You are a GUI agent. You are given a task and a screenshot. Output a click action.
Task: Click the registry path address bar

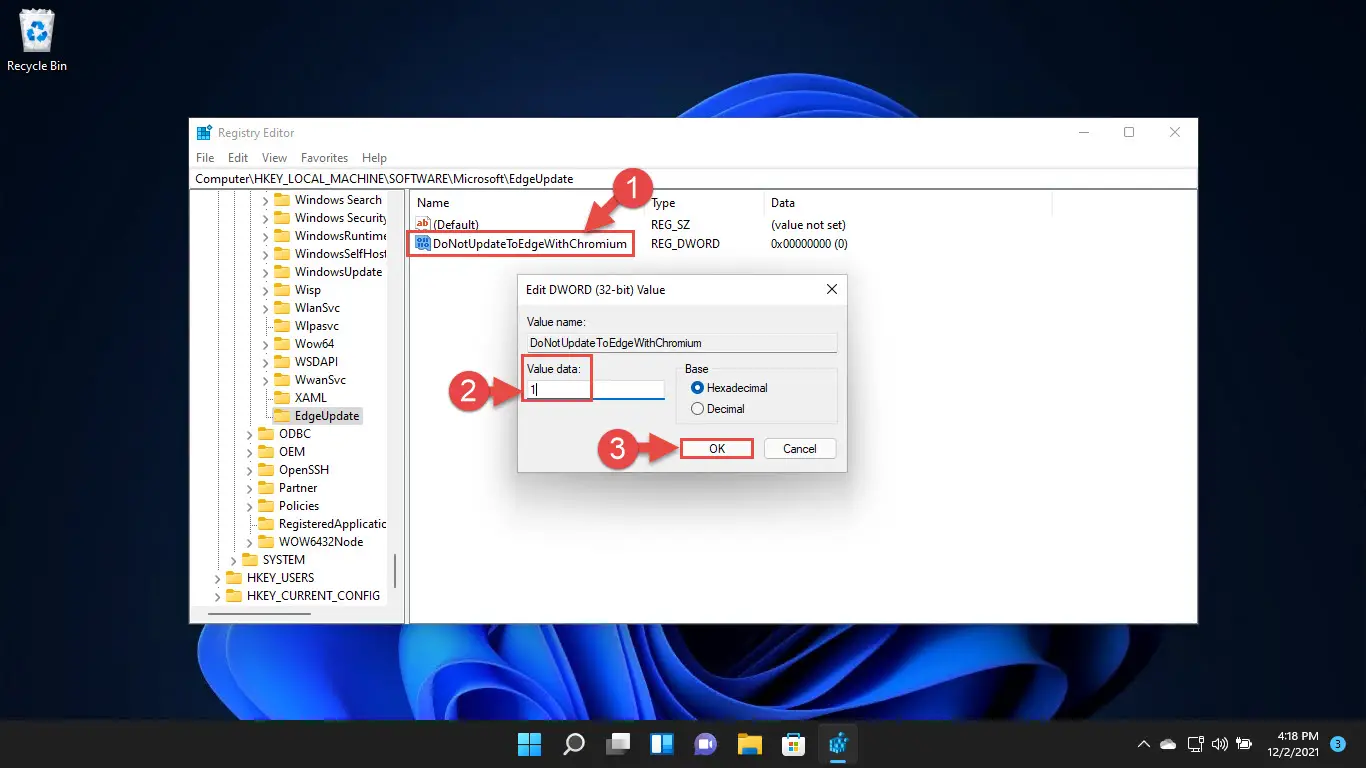[x=693, y=179]
